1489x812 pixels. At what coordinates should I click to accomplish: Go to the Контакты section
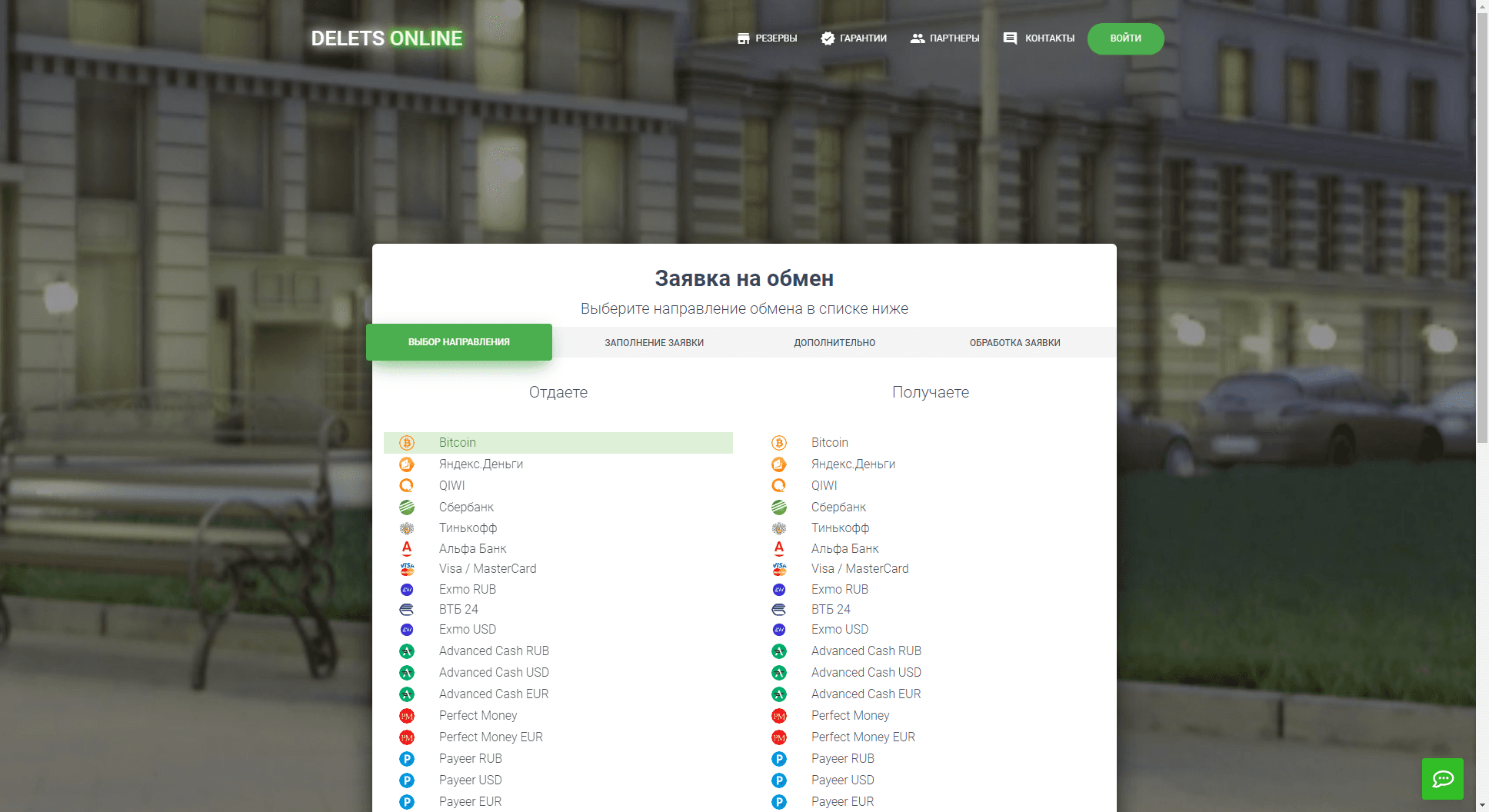[1049, 38]
